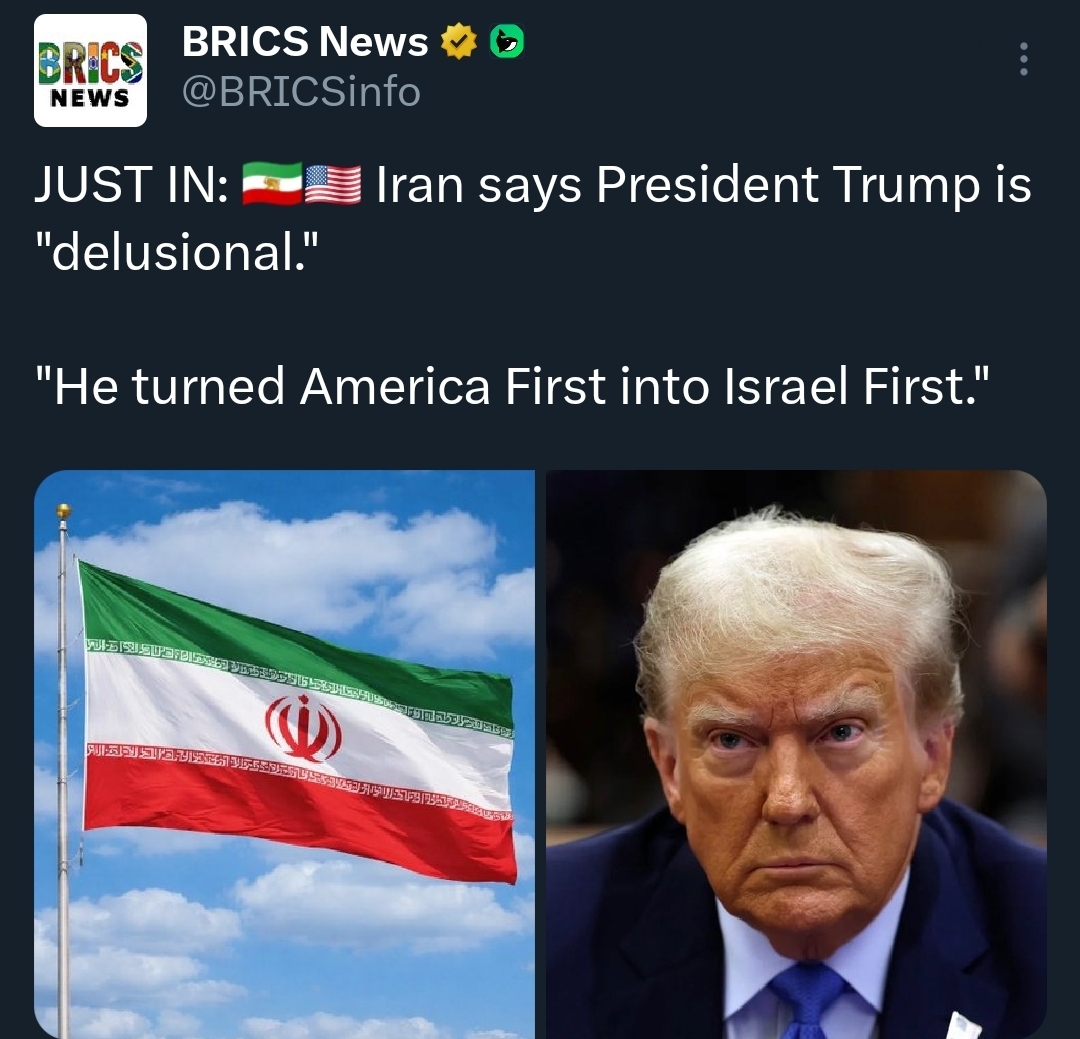The height and width of the screenshot is (1039, 1080).
Task: Open the waving Iran flag photo
Action: point(284,754)
